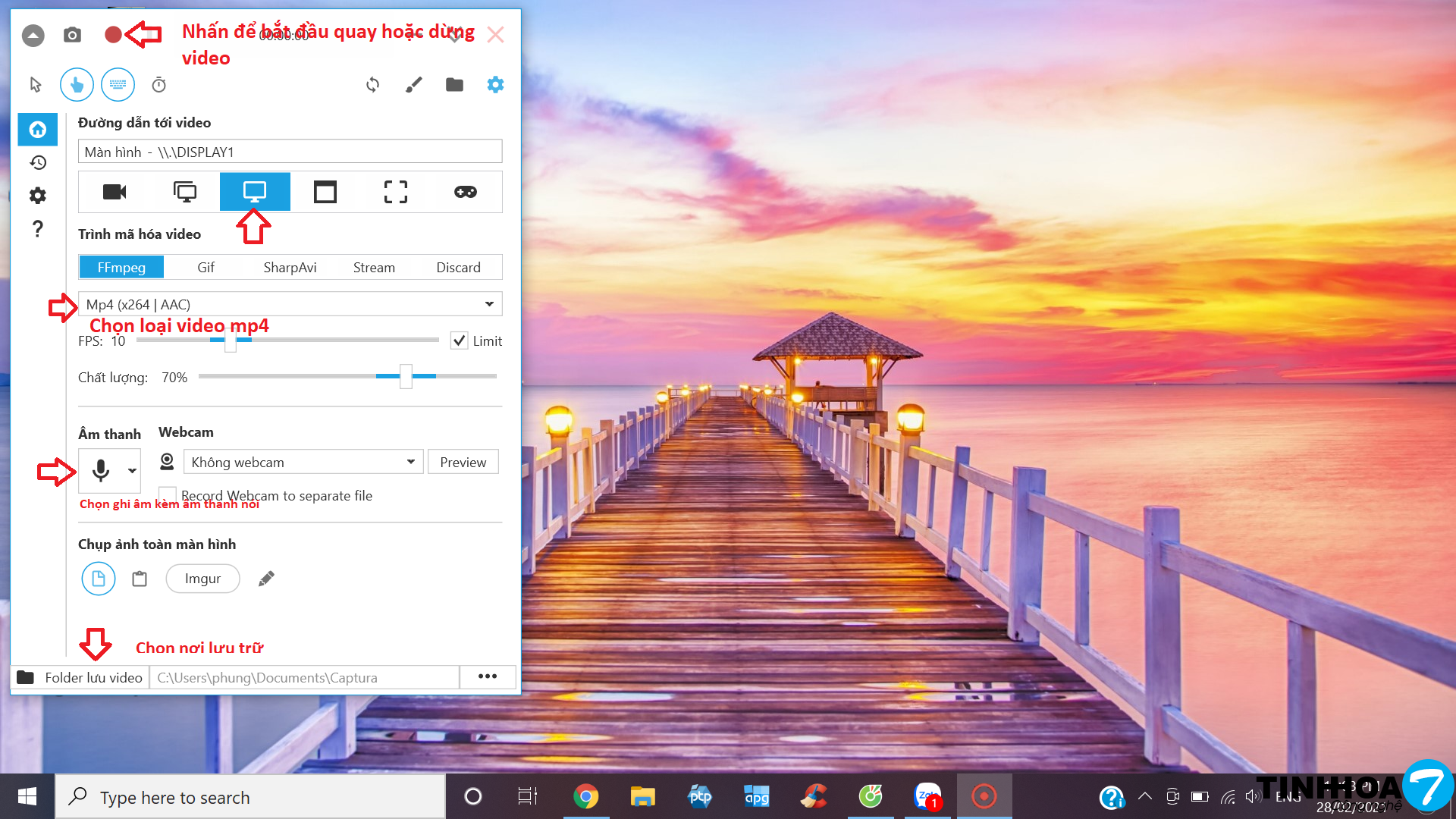Toggle mouse clicks overlay button
Viewport: 1456px width, 819px height.
[x=77, y=84]
